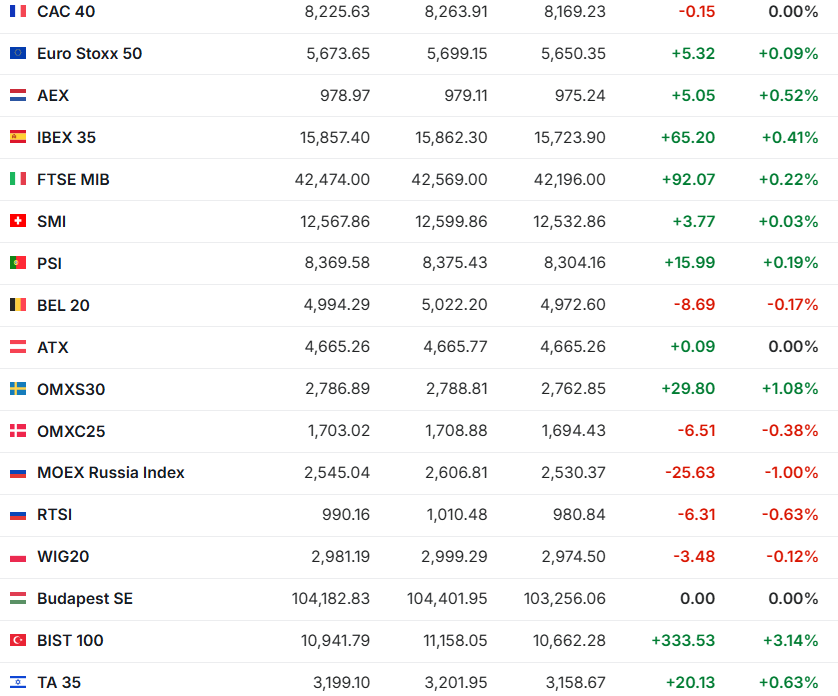
Task: Click the Denmark flag icon beside OMXC25
Action: point(18,431)
